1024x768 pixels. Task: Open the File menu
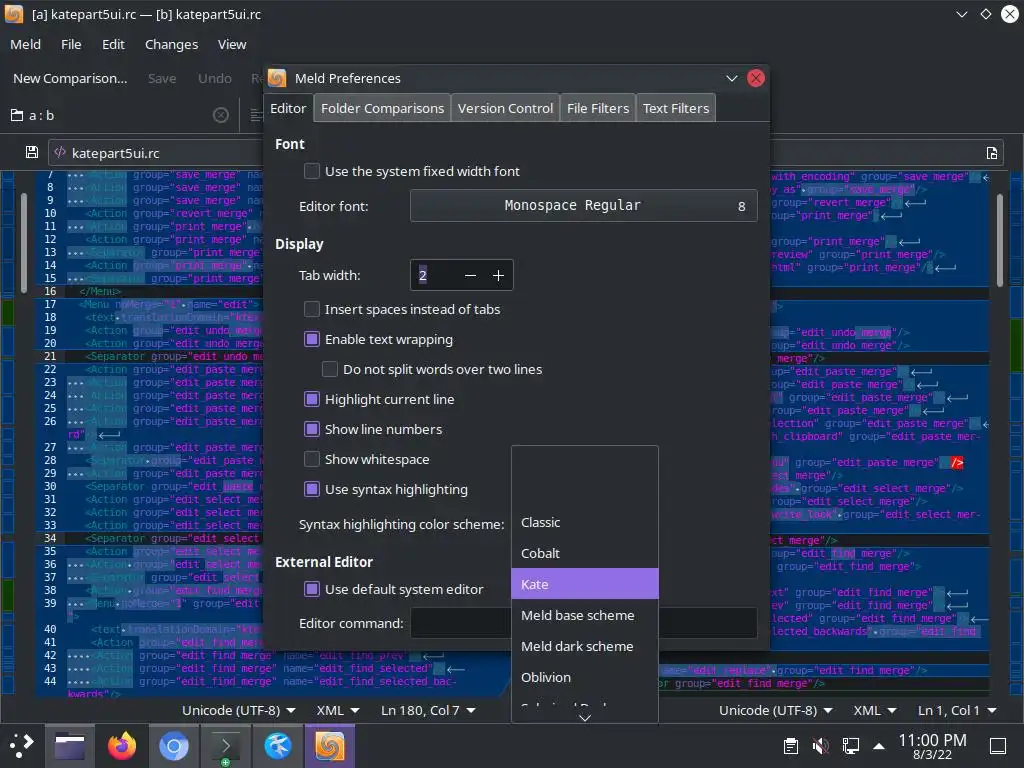(71, 44)
